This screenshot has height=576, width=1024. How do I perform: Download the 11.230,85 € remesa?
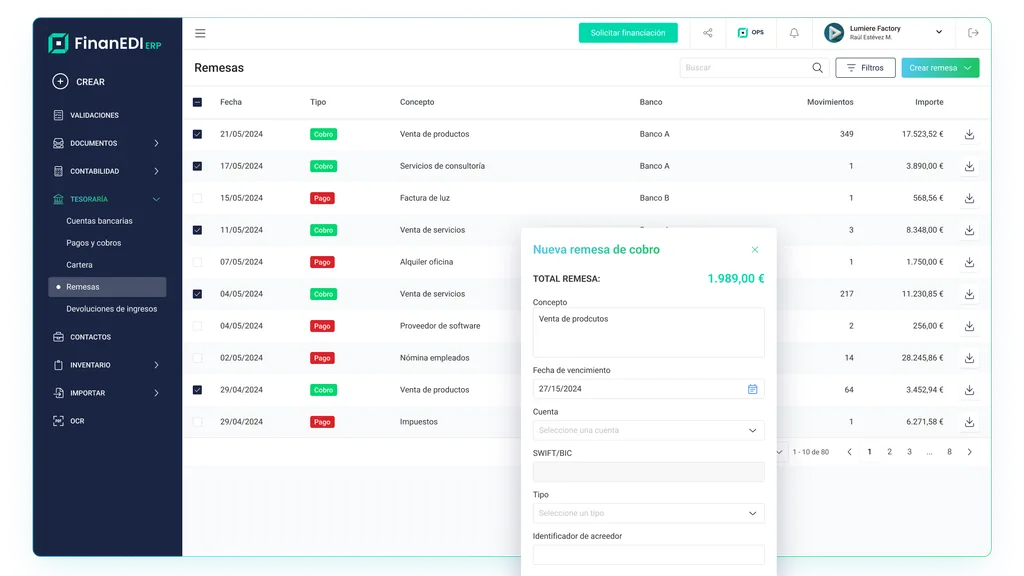coord(969,295)
